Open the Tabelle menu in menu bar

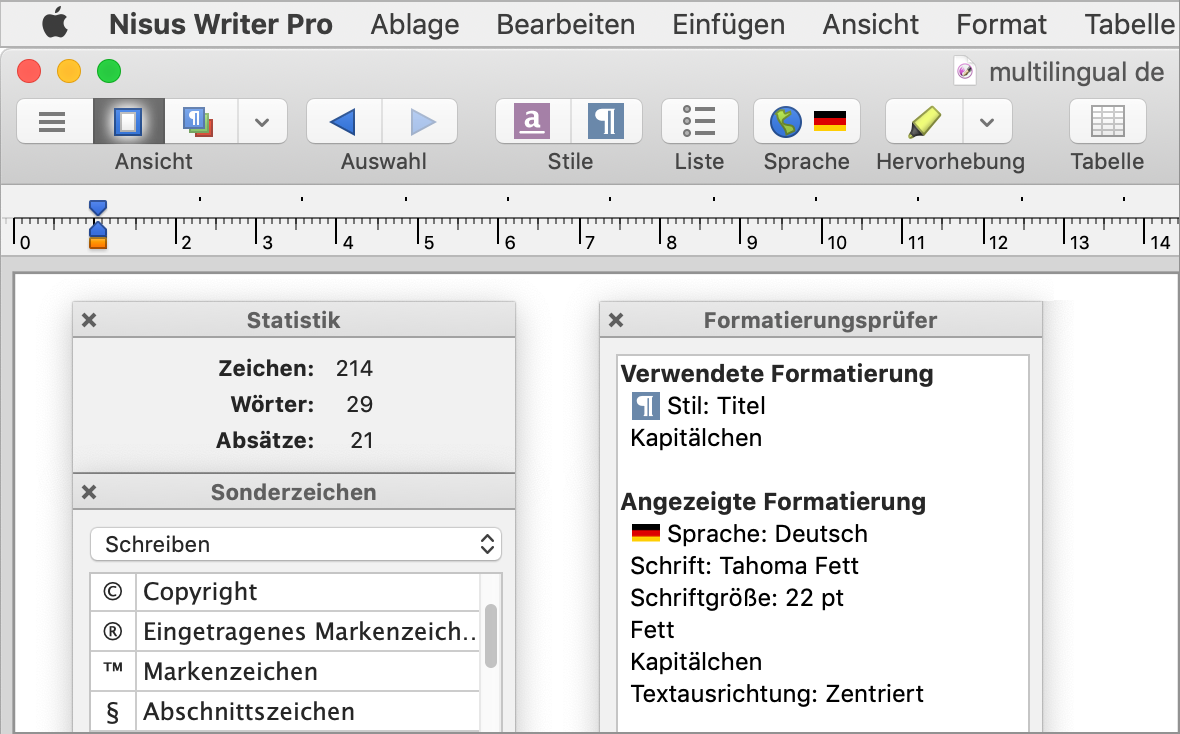[x=1130, y=24]
